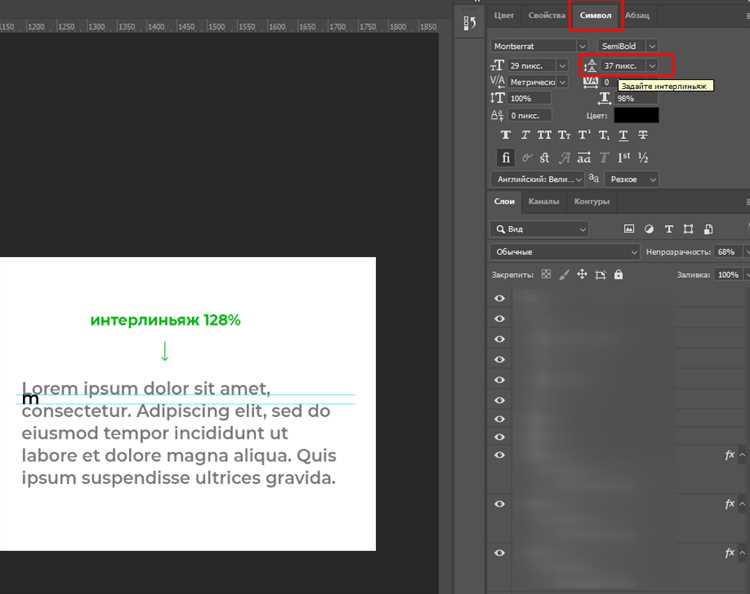Apply Underline text style

[x=623, y=135]
